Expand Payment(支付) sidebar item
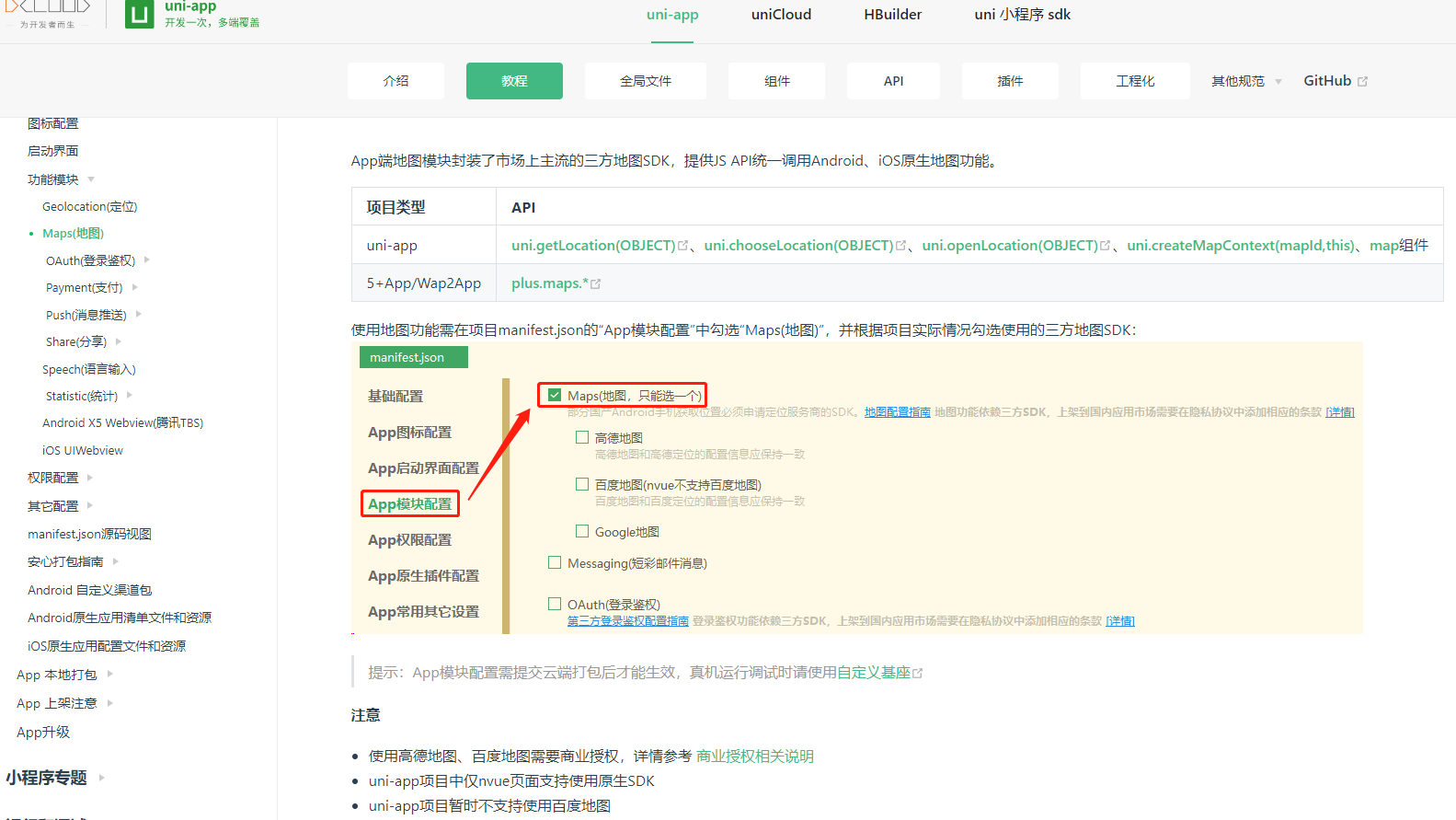 (x=135, y=287)
